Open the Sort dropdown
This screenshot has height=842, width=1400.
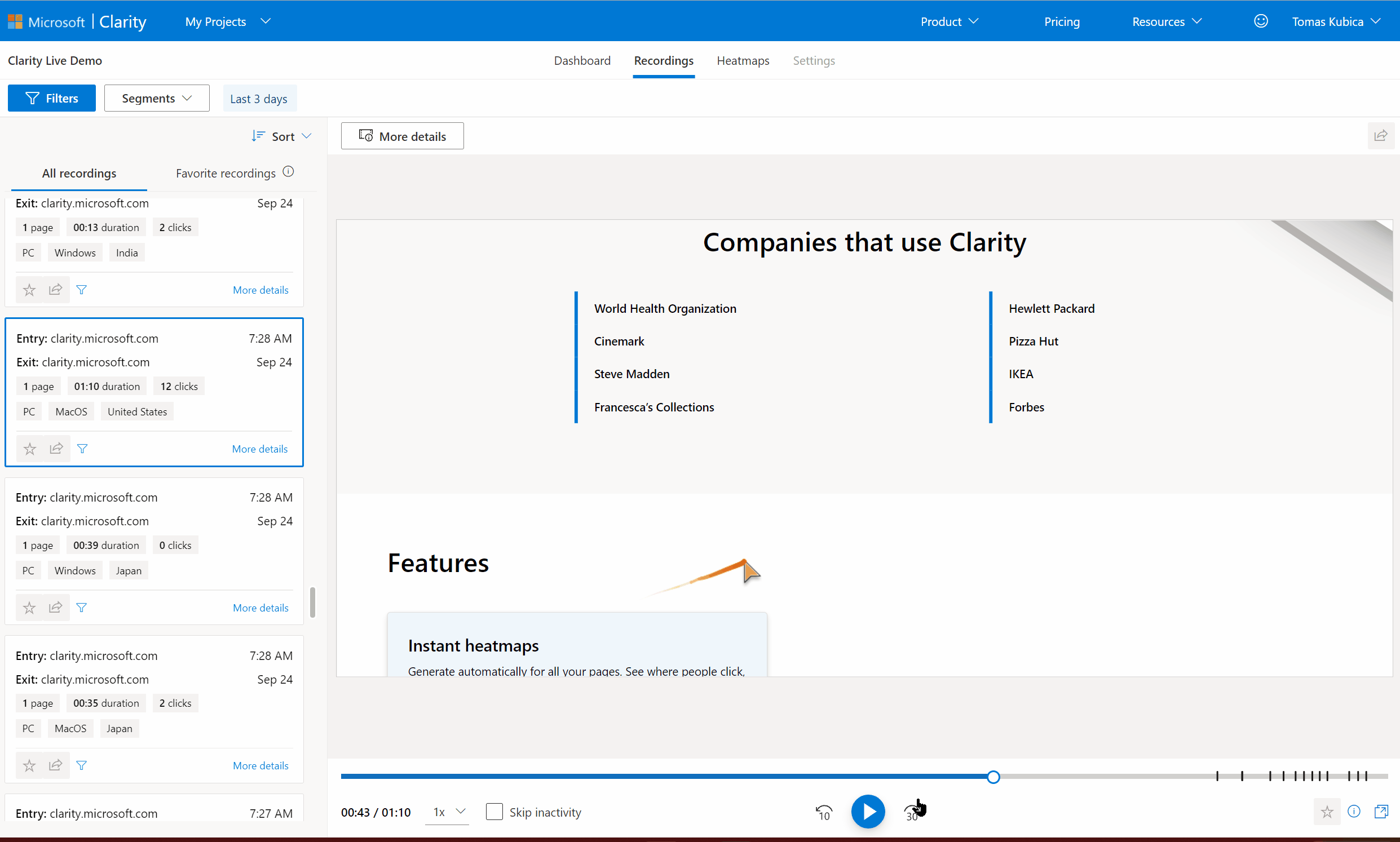(282, 136)
